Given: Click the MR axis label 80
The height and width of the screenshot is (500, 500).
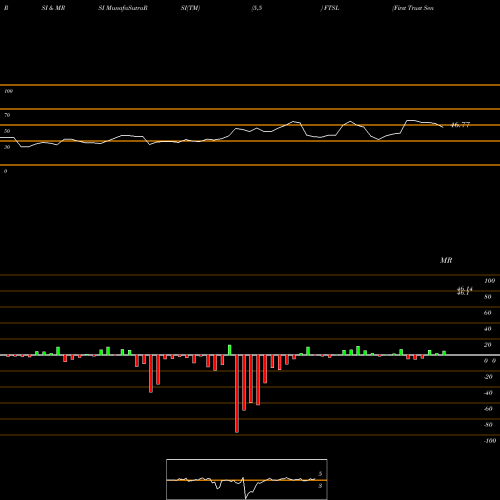Looking at the screenshot, I should tap(488, 297).
